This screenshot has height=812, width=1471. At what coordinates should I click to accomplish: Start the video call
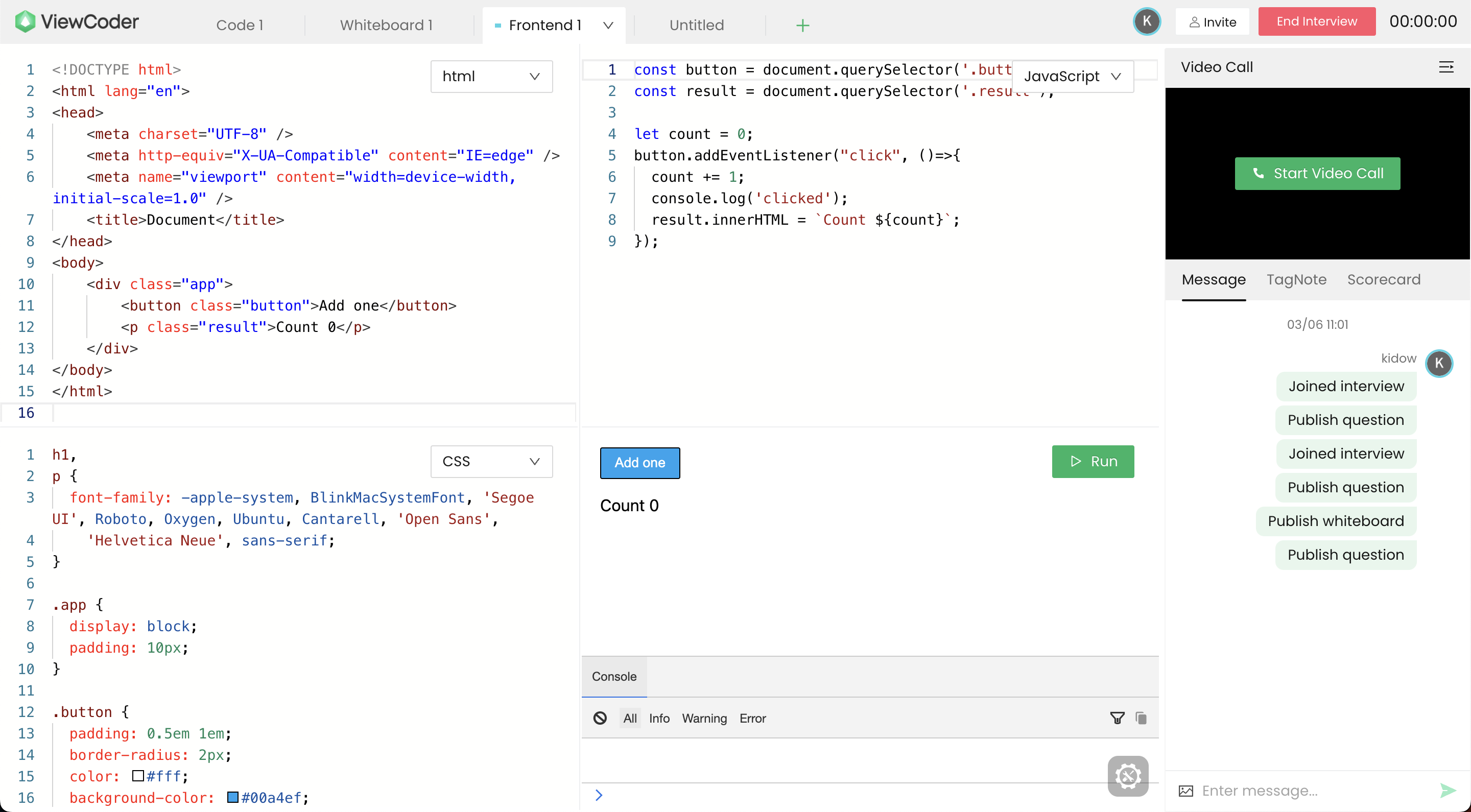click(x=1317, y=174)
